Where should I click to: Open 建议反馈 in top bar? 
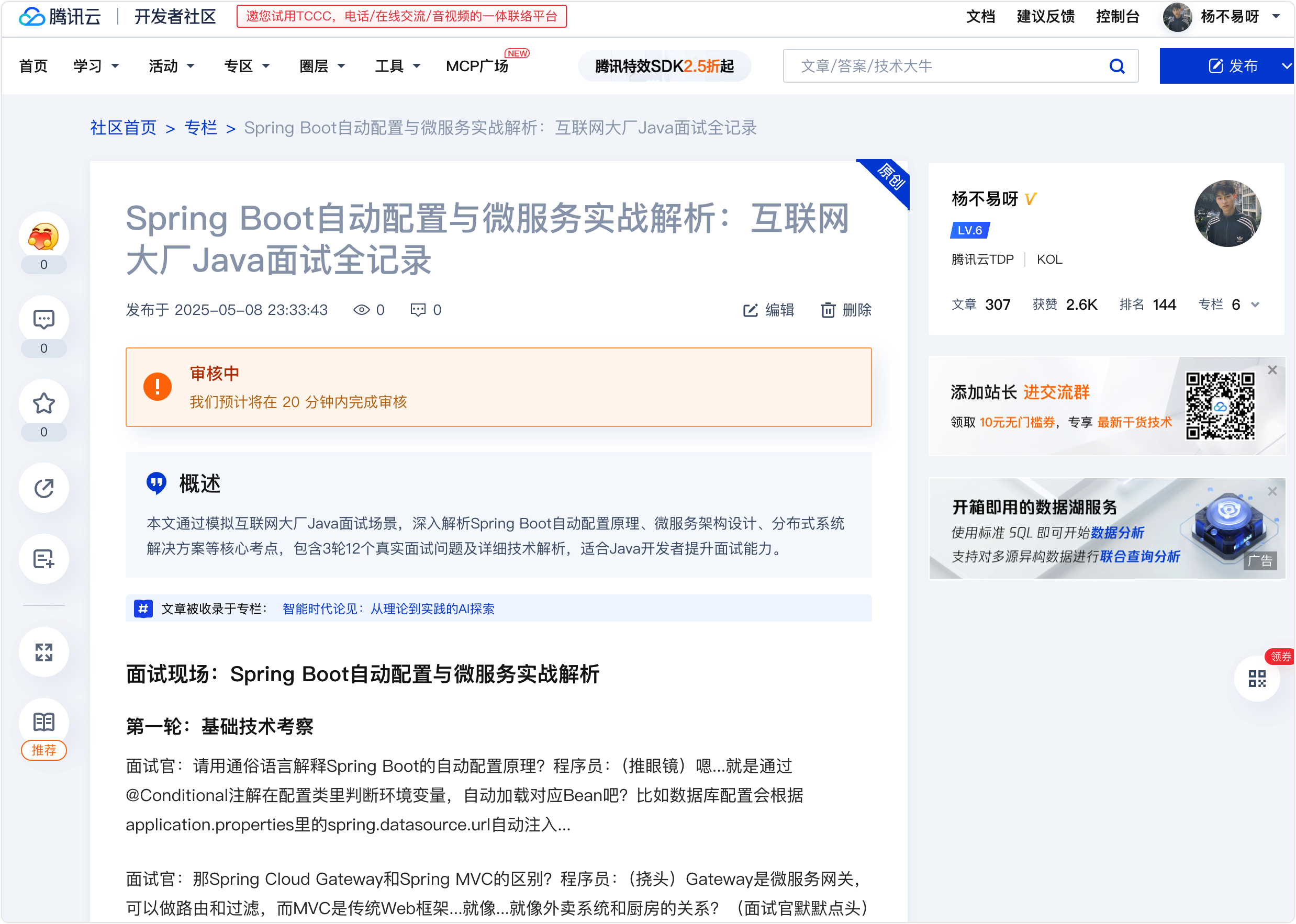pyautogui.click(x=1046, y=17)
